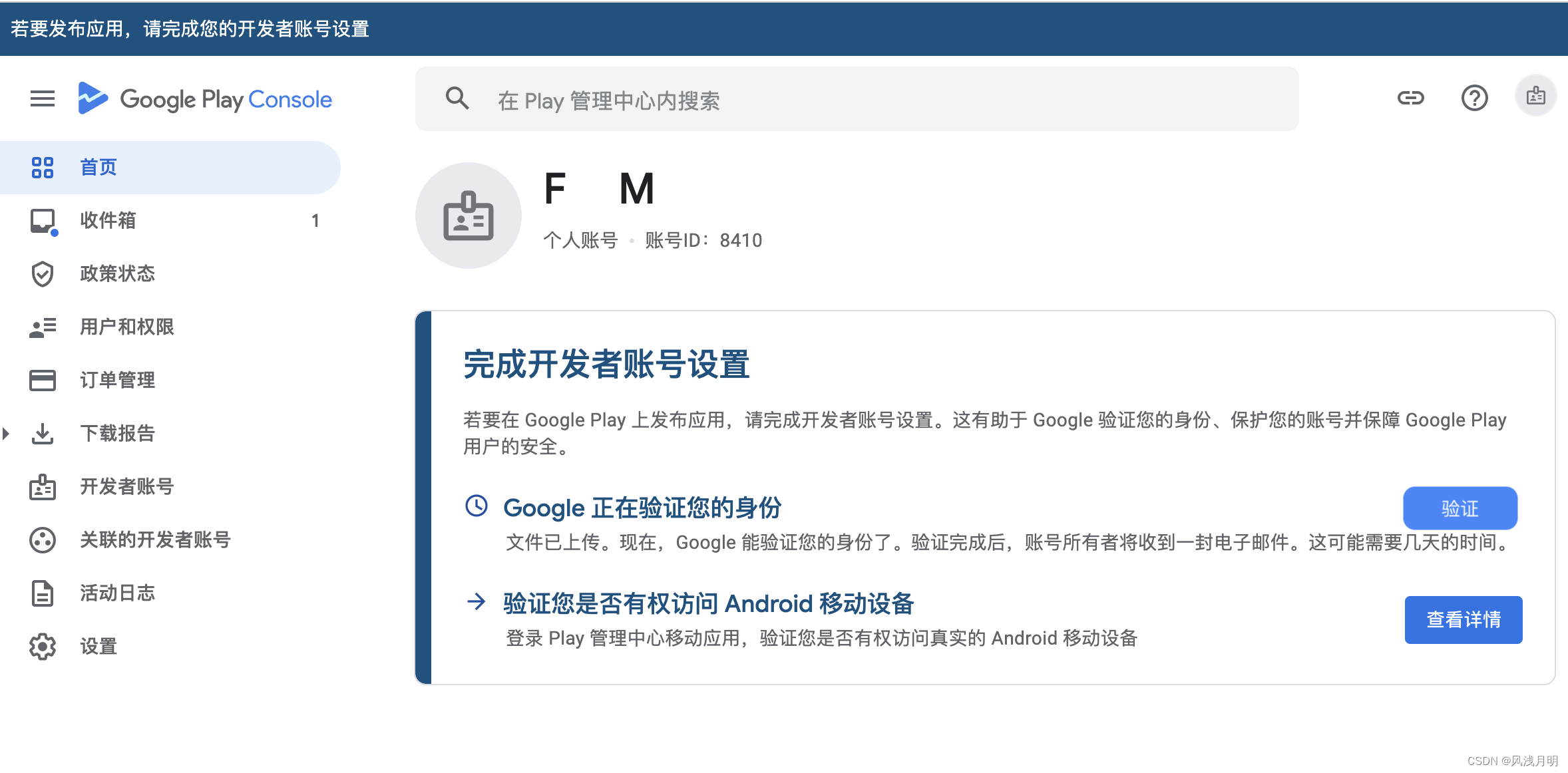Click the 验证 button

pyautogui.click(x=1460, y=509)
